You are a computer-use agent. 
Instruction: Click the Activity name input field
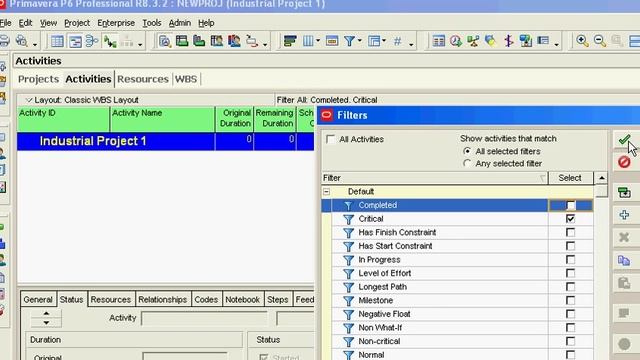(204, 318)
